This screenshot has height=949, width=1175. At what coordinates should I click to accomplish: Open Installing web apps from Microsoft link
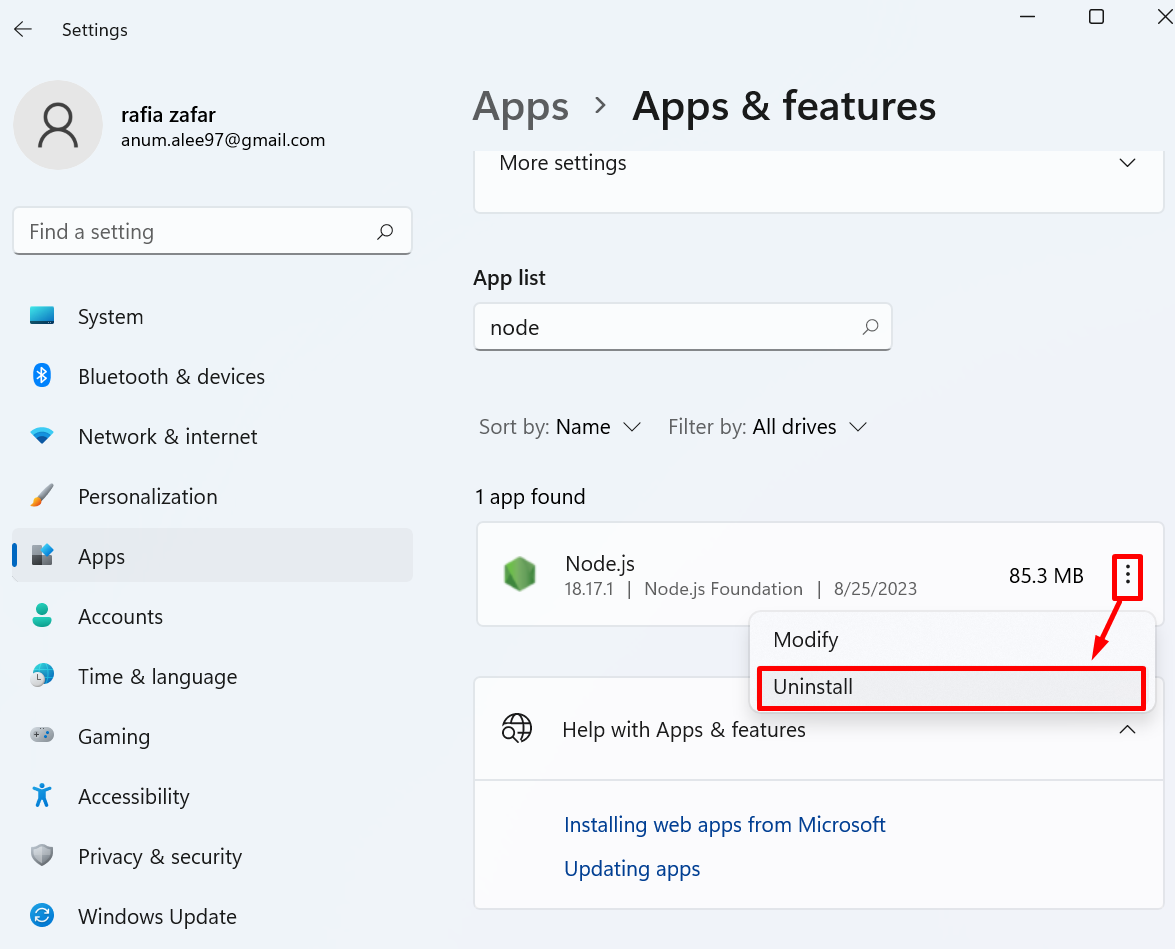pyautogui.click(x=725, y=825)
